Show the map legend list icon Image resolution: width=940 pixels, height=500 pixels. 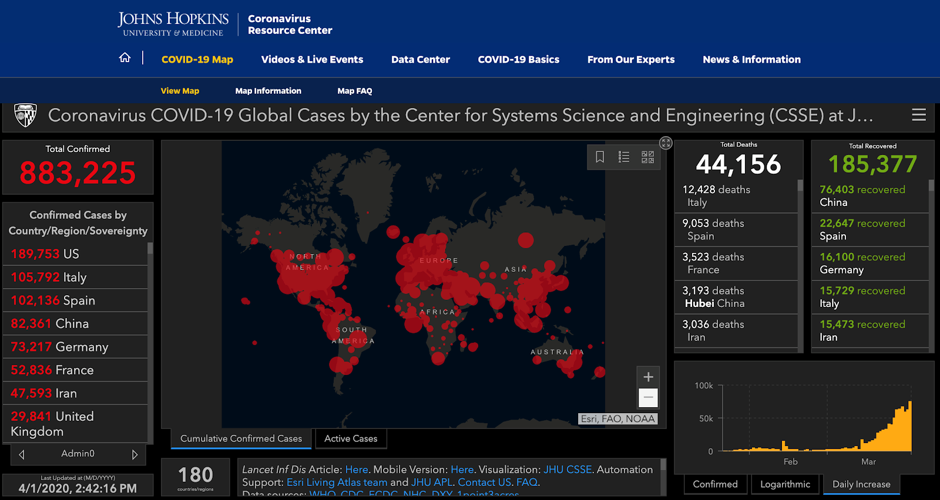(623, 157)
